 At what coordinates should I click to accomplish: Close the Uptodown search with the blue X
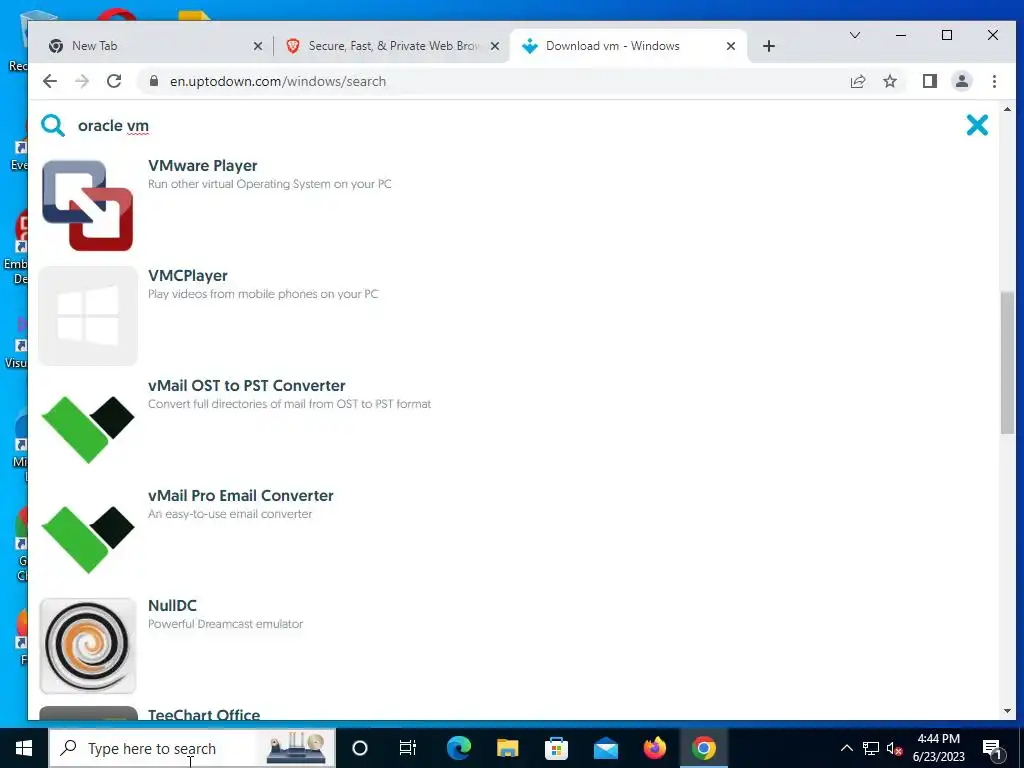(977, 125)
